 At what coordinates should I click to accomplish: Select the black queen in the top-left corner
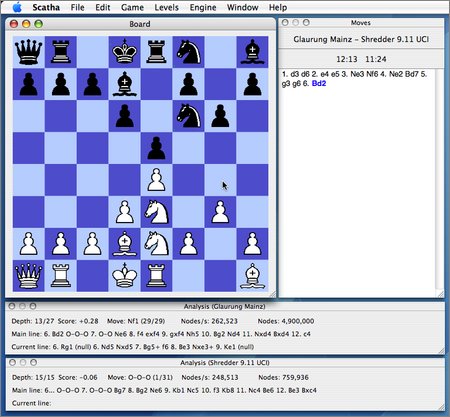(x=29, y=52)
